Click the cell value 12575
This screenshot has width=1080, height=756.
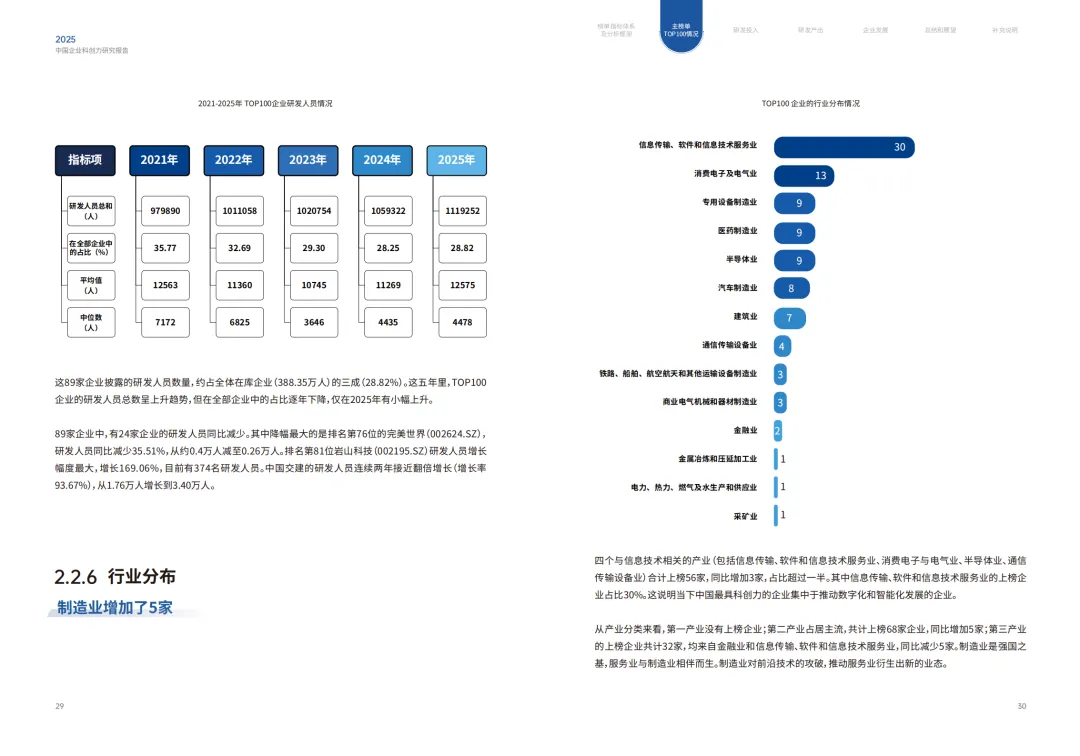462,285
